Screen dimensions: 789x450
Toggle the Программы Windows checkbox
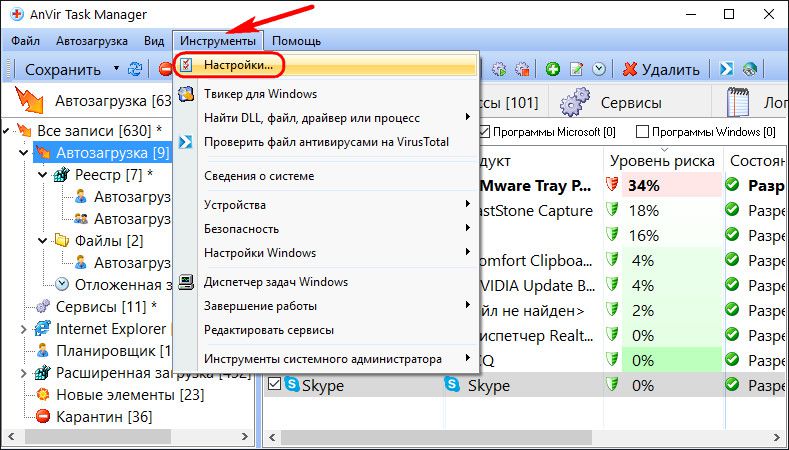click(643, 132)
